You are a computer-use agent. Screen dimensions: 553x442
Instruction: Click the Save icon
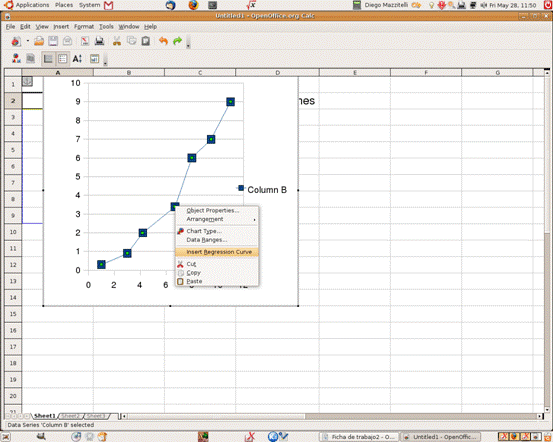pos(53,41)
